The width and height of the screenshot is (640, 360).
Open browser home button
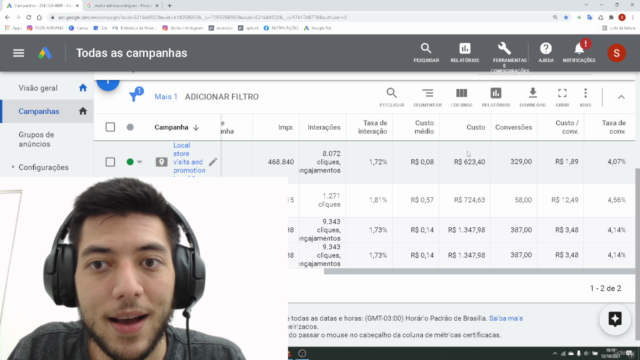click(39, 18)
